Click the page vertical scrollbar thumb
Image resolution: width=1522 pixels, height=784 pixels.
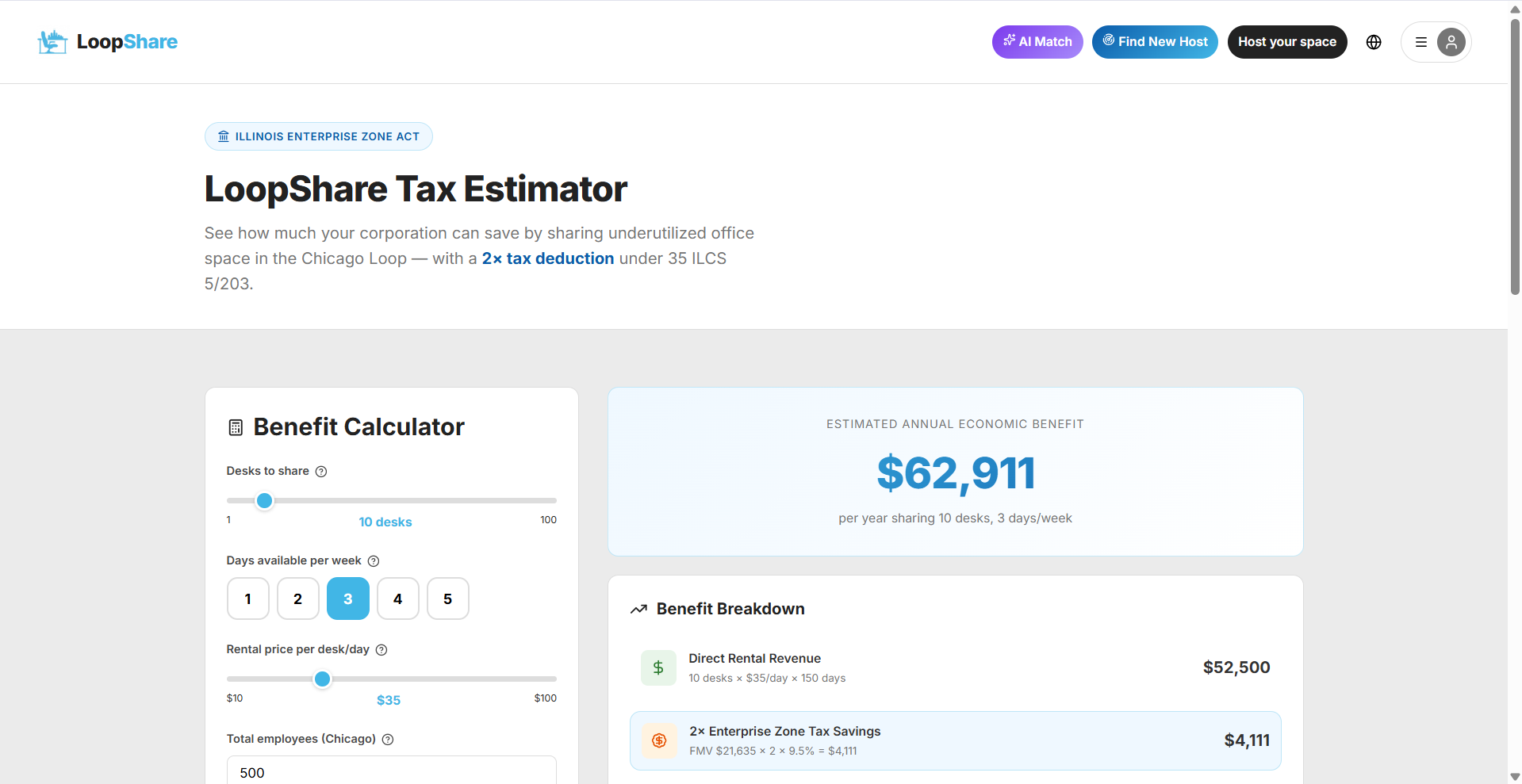click(1515, 157)
